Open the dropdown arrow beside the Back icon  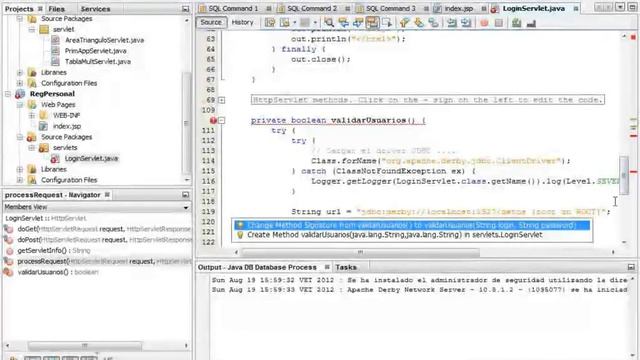(294, 23)
